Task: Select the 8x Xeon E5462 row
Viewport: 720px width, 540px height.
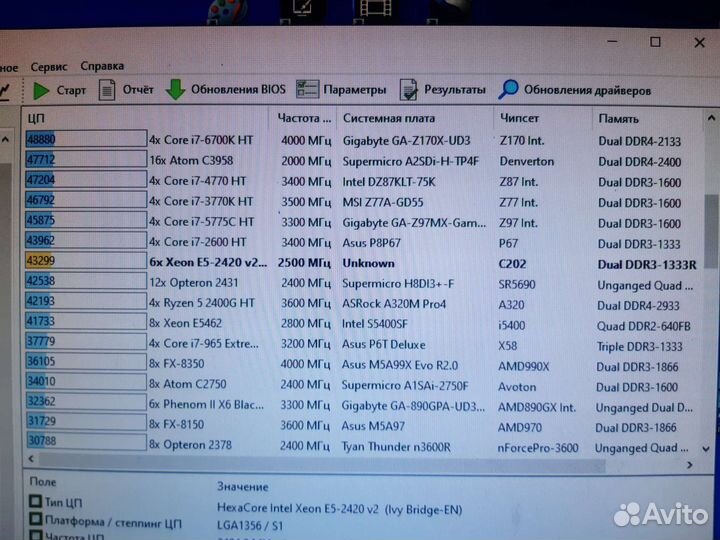Action: [185, 323]
